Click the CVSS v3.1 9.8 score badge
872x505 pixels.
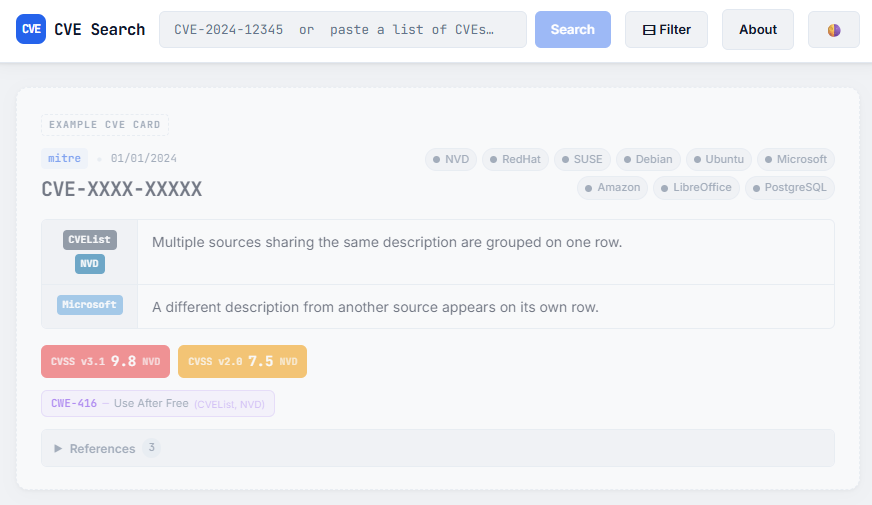point(106,362)
